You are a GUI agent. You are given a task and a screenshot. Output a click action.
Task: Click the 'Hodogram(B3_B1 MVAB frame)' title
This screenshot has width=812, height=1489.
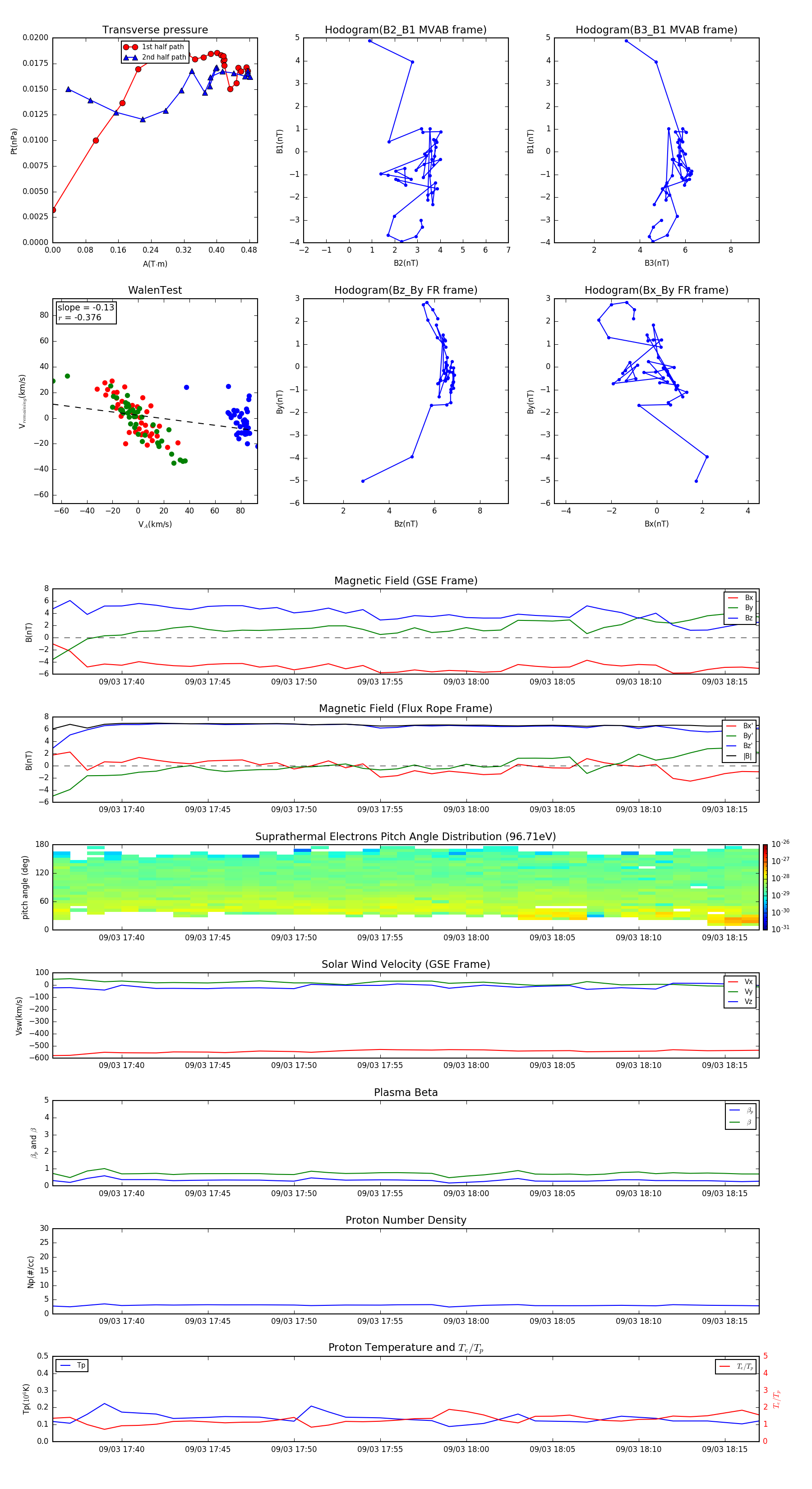(656, 30)
